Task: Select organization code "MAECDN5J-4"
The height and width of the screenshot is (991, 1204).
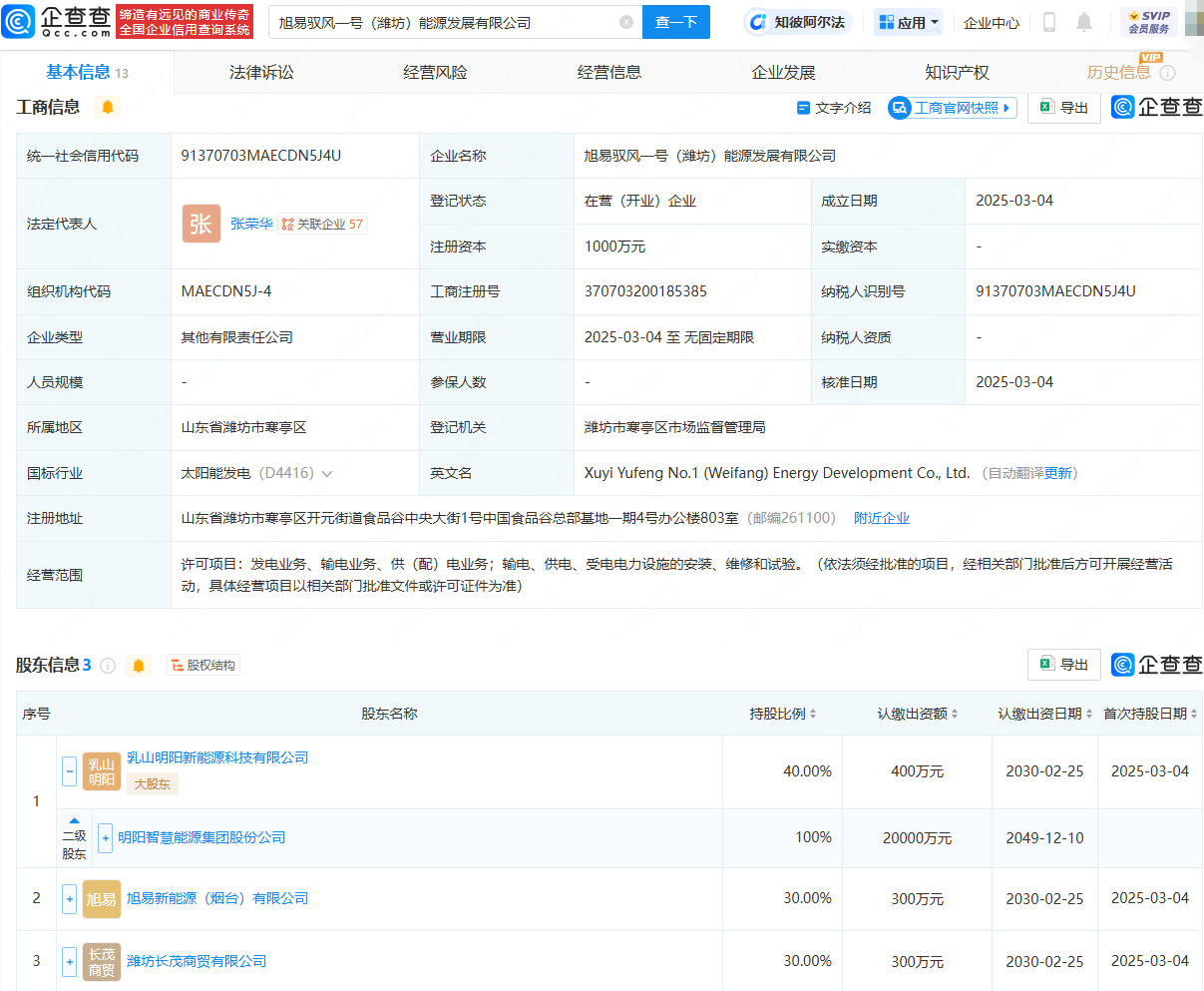Action: [x=226, y=291]
